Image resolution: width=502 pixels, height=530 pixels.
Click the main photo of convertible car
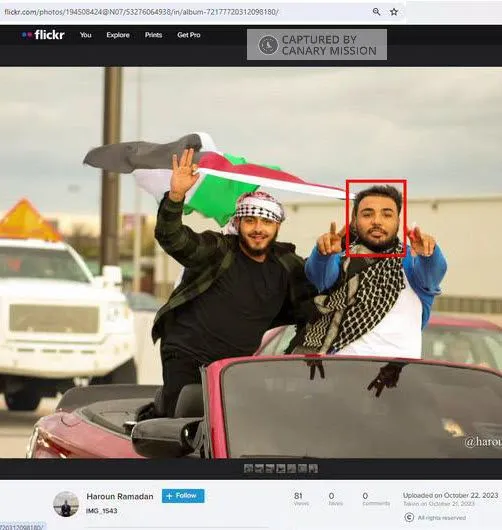point(251,263)
